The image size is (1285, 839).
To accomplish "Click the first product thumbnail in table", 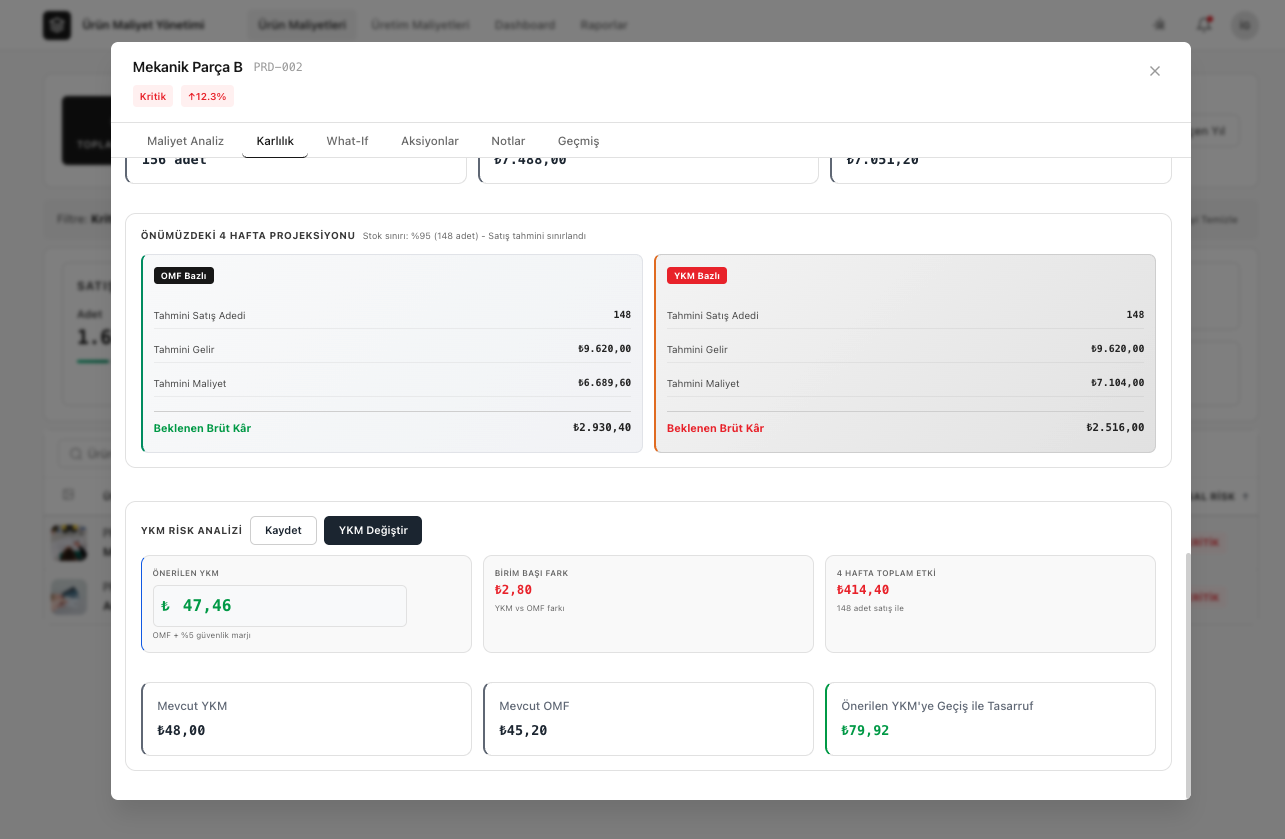I will coord(69,542).
